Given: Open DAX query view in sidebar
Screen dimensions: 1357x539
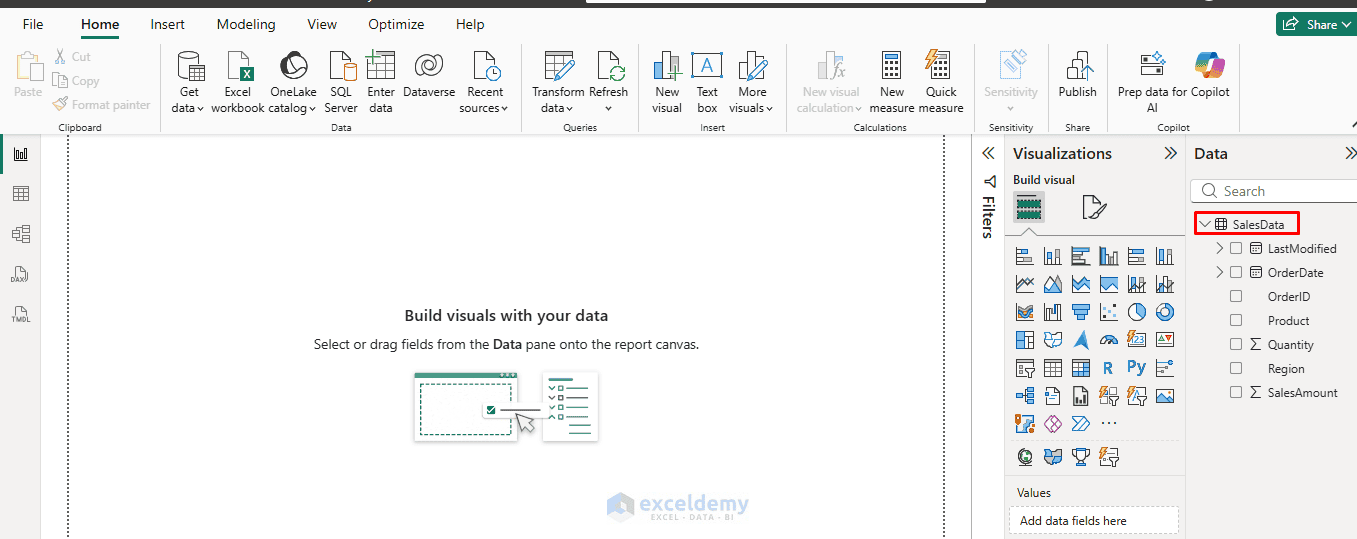Looking at the screenshot, I should [x=20, y=274].
